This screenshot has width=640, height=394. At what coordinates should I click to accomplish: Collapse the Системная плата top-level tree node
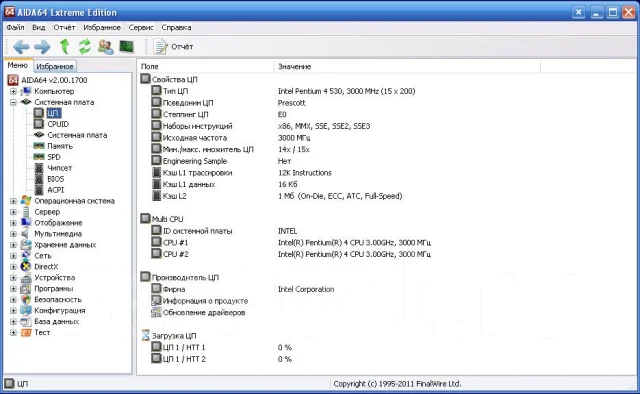click(13, 102)
